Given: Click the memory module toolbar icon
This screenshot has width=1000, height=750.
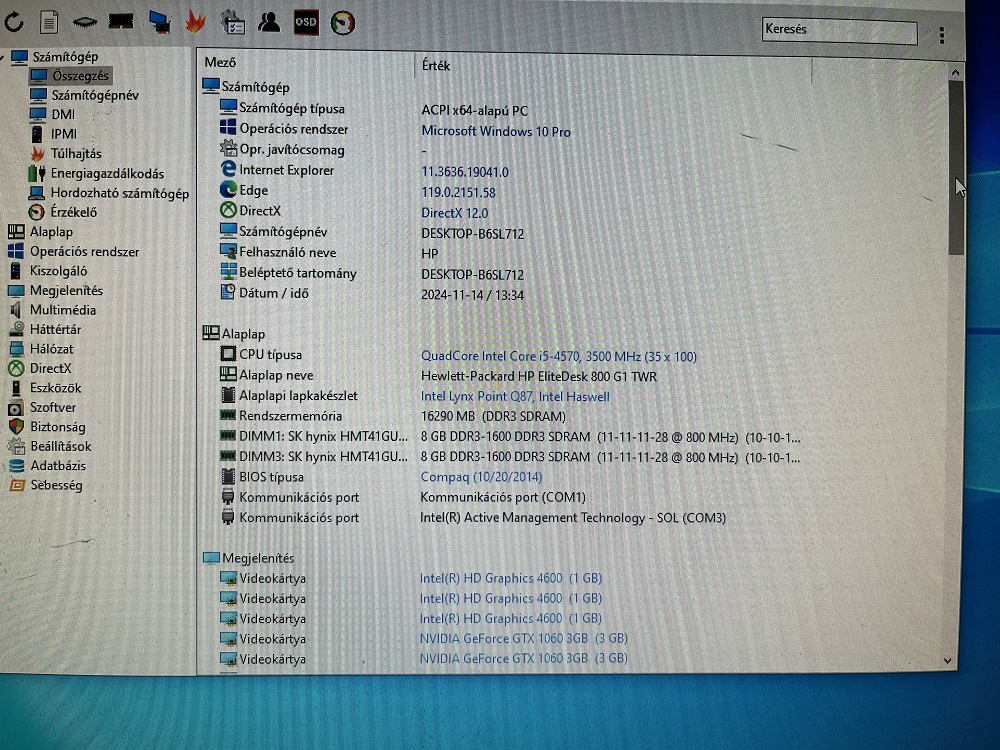Looking at the screenshot, I should click(x=121, y=22).
